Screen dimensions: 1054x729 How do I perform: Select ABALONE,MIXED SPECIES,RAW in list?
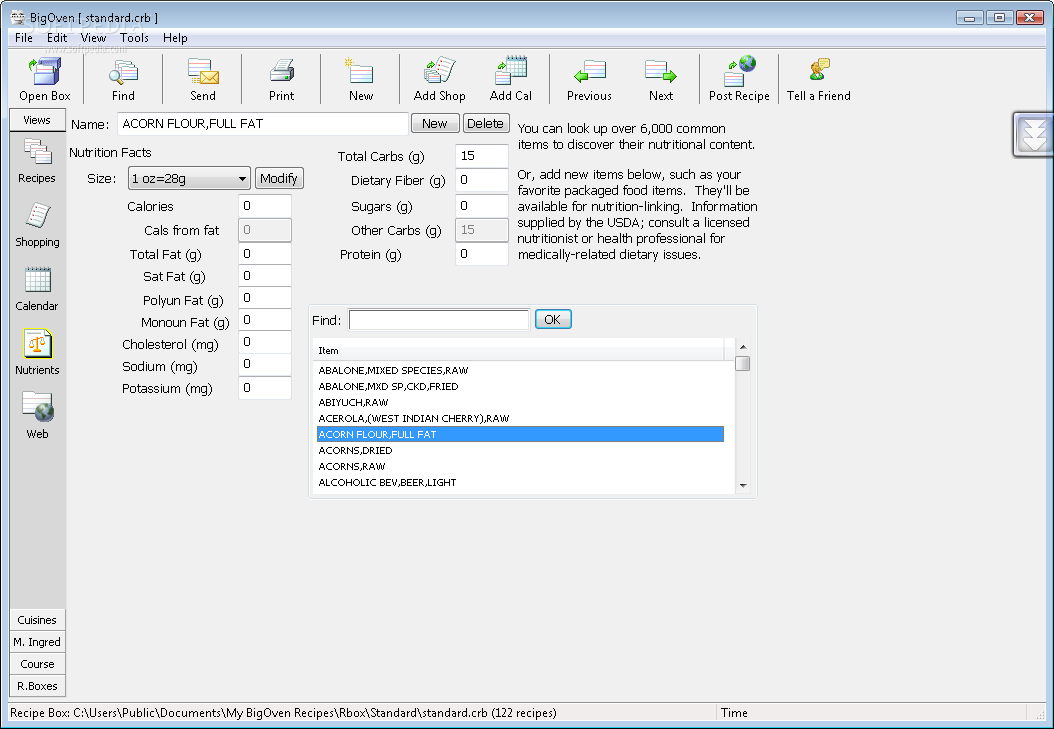(520, 370)
